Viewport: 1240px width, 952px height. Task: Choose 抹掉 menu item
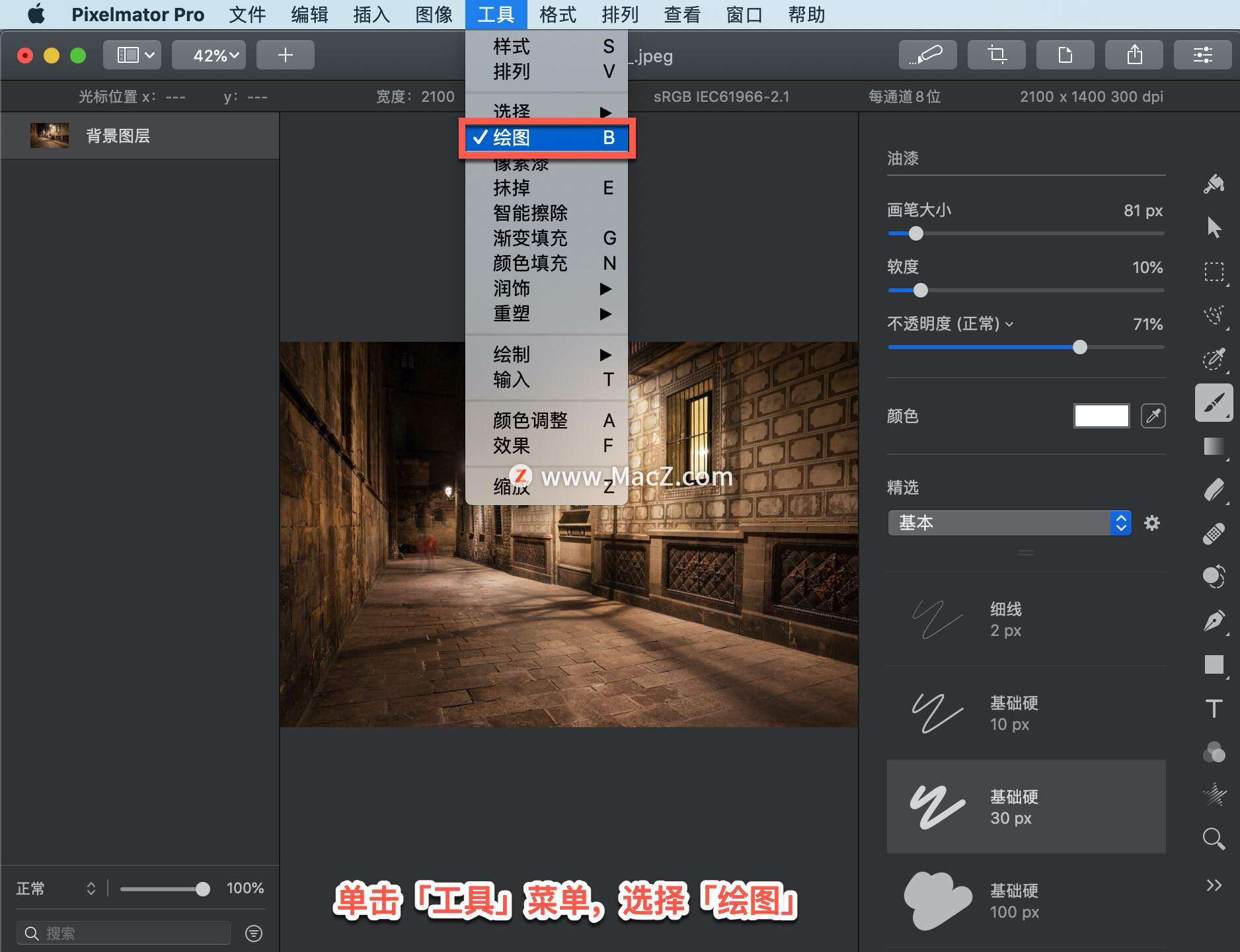point(546,188)
